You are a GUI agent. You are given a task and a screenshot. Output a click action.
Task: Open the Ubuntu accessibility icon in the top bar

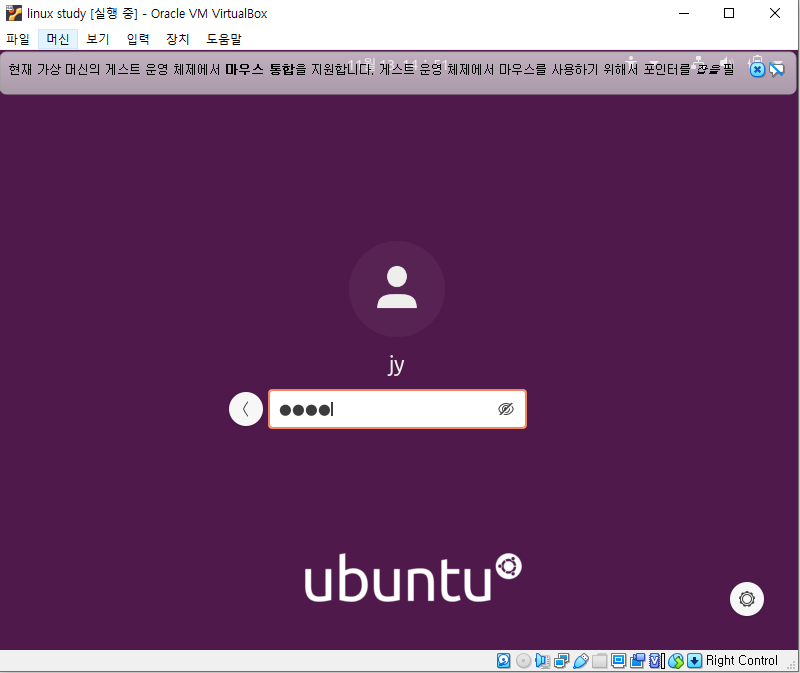coord(632,63)
